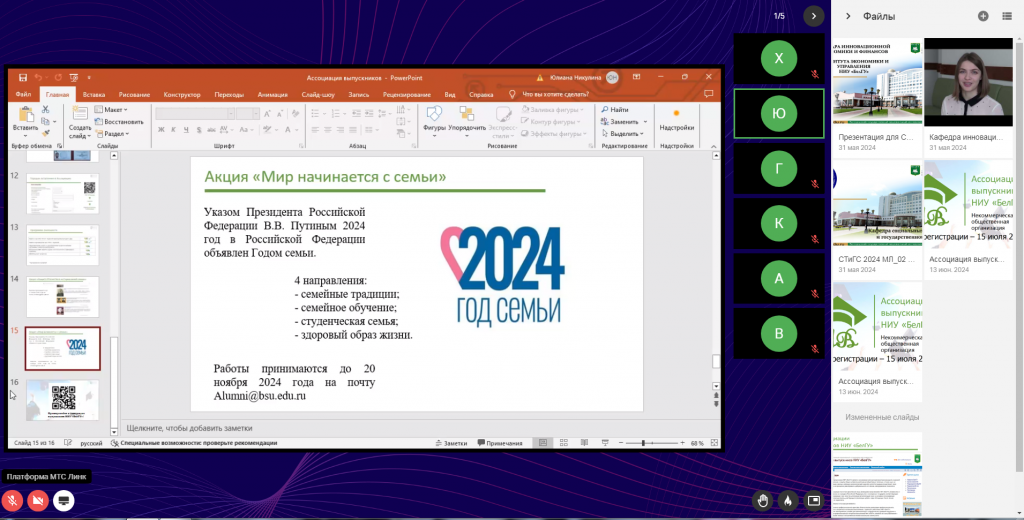Open 'Кафедра инноваци...' file thumbnail
Image resolution: width=1024 pixels, height=520 pixels.
tap(968, 82)
